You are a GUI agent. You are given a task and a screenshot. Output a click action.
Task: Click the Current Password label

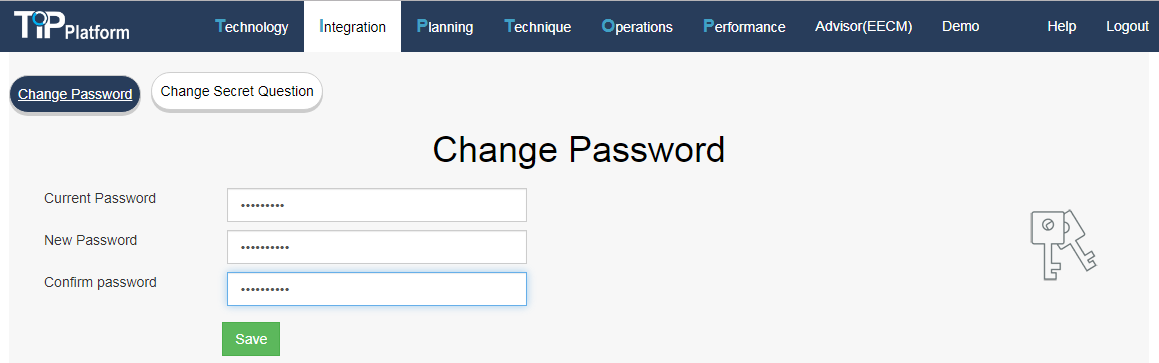point(100,198)
